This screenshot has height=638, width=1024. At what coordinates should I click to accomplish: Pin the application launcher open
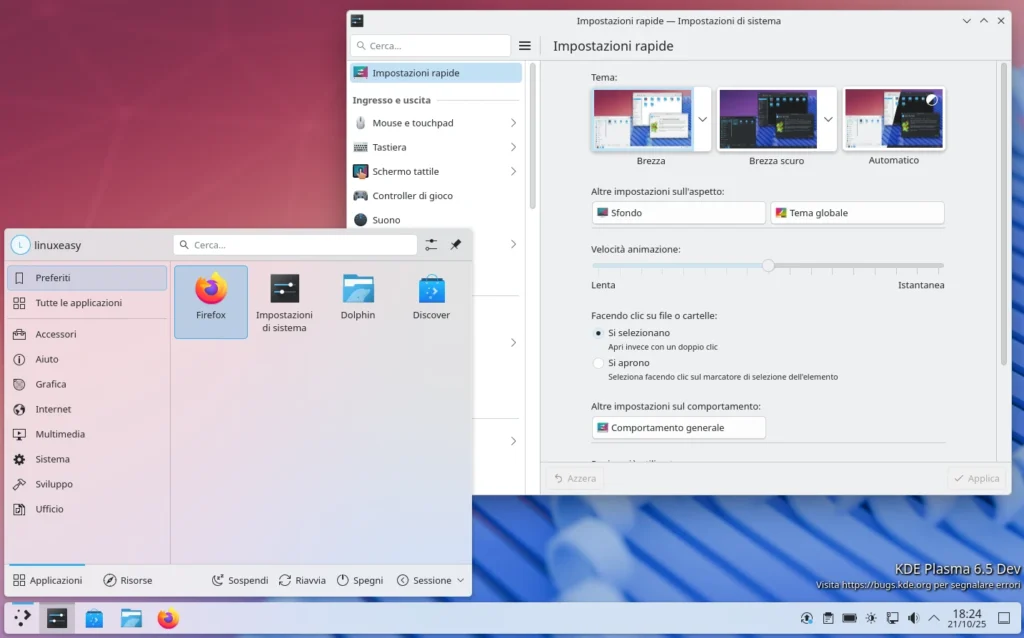click(456, 244)
